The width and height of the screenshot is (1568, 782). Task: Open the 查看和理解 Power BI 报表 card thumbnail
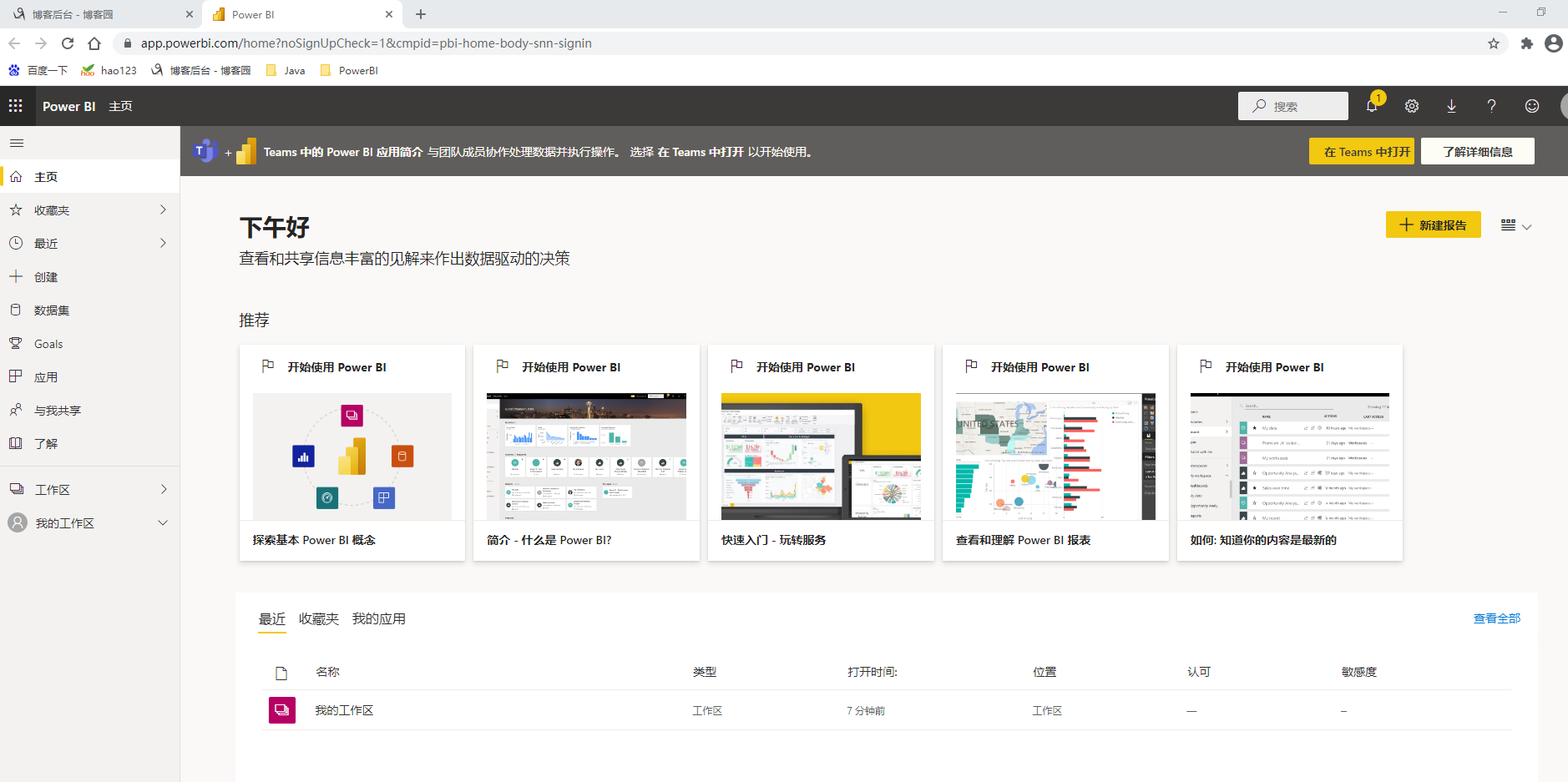[x=1056, y=457]
